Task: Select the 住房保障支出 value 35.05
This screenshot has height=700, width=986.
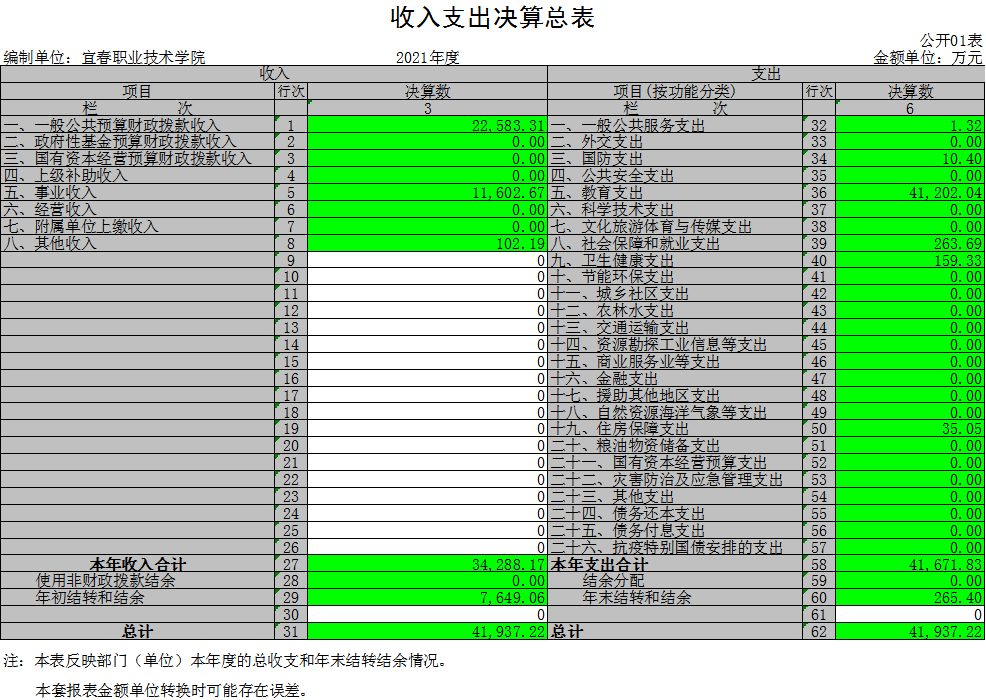Action: [909, 429]
